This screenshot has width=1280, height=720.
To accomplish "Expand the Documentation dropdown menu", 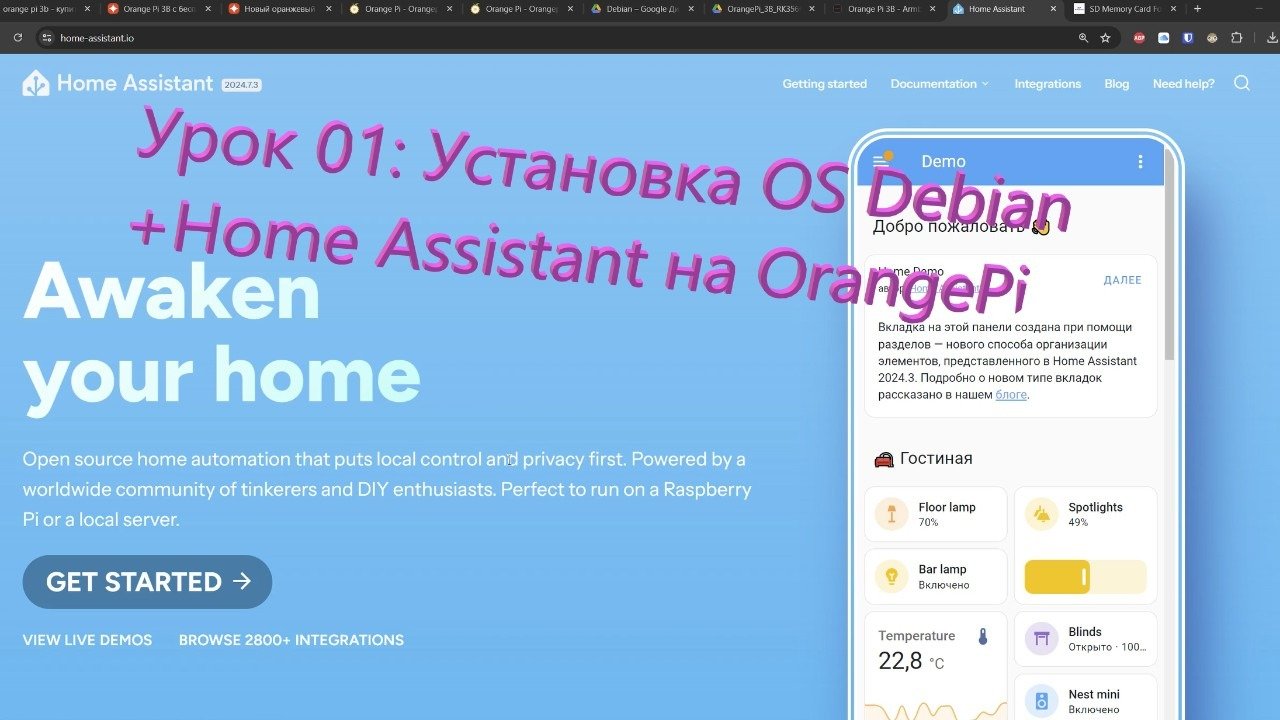I will pos(940,84).
